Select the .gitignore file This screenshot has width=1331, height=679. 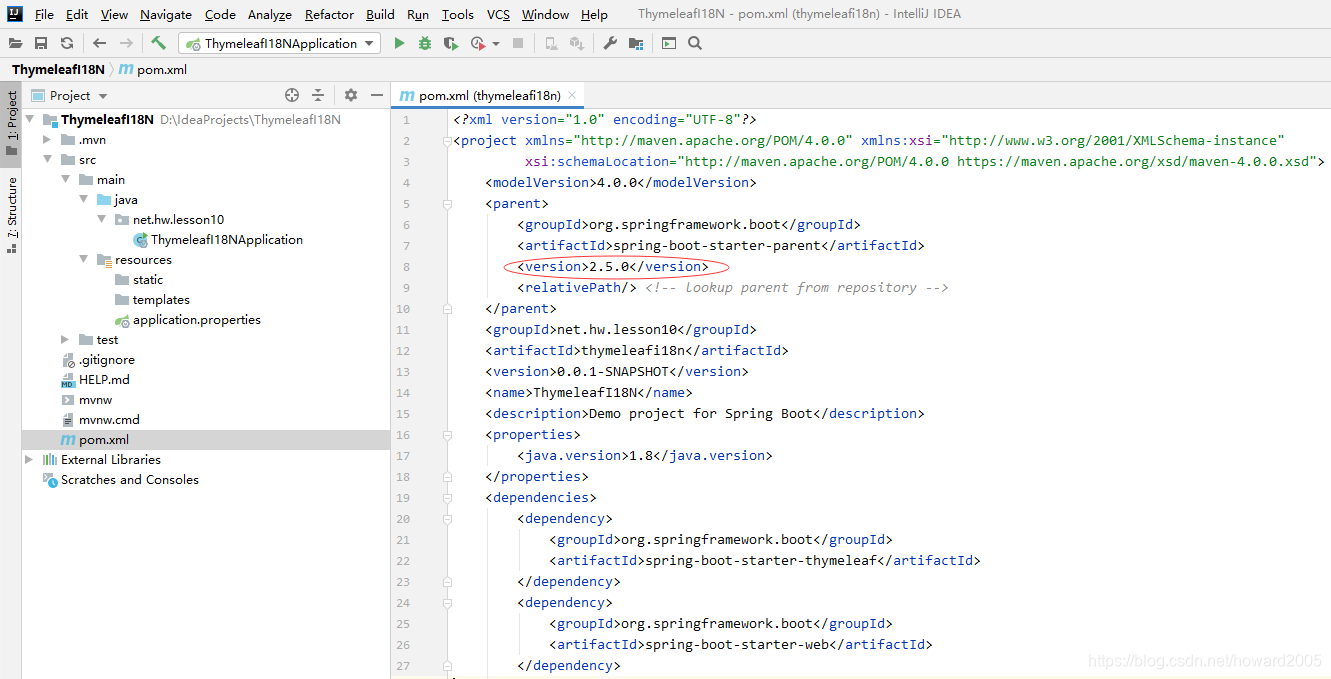click(107, 360)
